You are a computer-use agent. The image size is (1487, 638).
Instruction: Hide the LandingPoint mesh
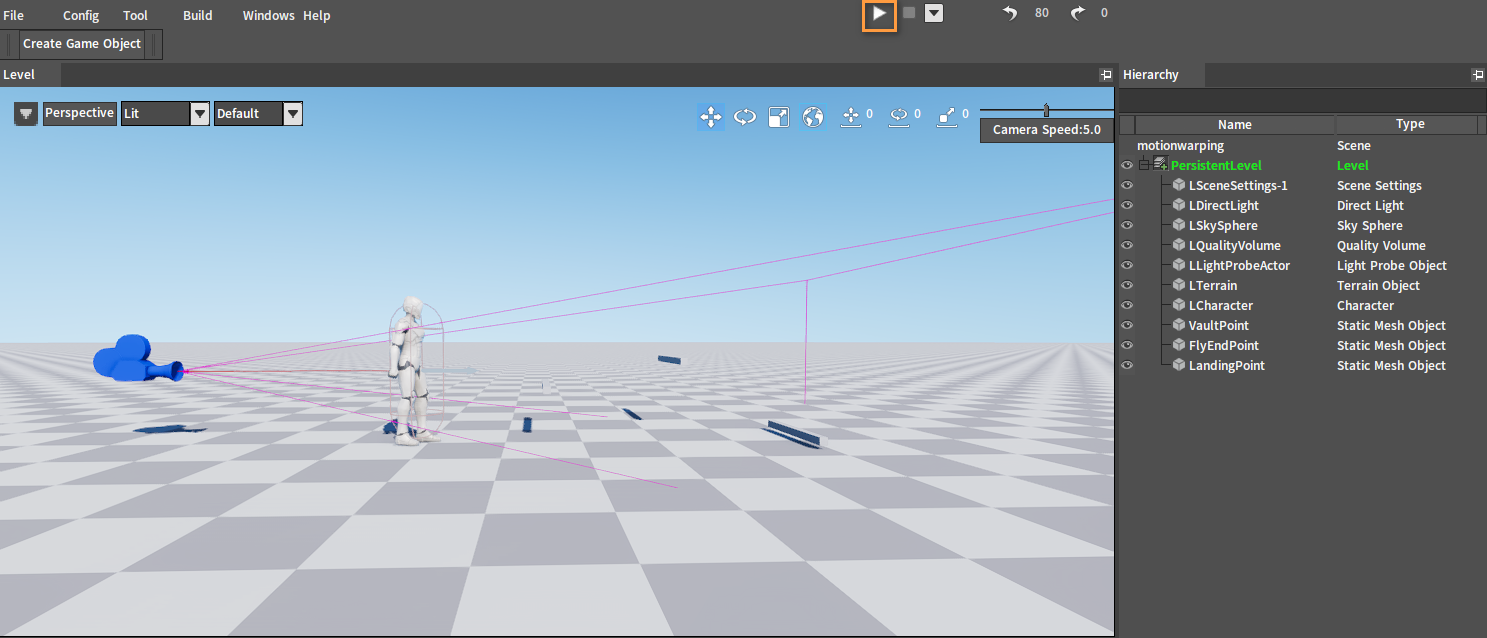point(1127,365)
